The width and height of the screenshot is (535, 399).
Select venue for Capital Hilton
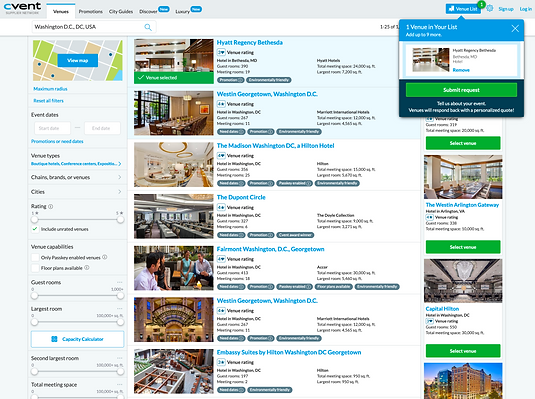click(463, 351)
